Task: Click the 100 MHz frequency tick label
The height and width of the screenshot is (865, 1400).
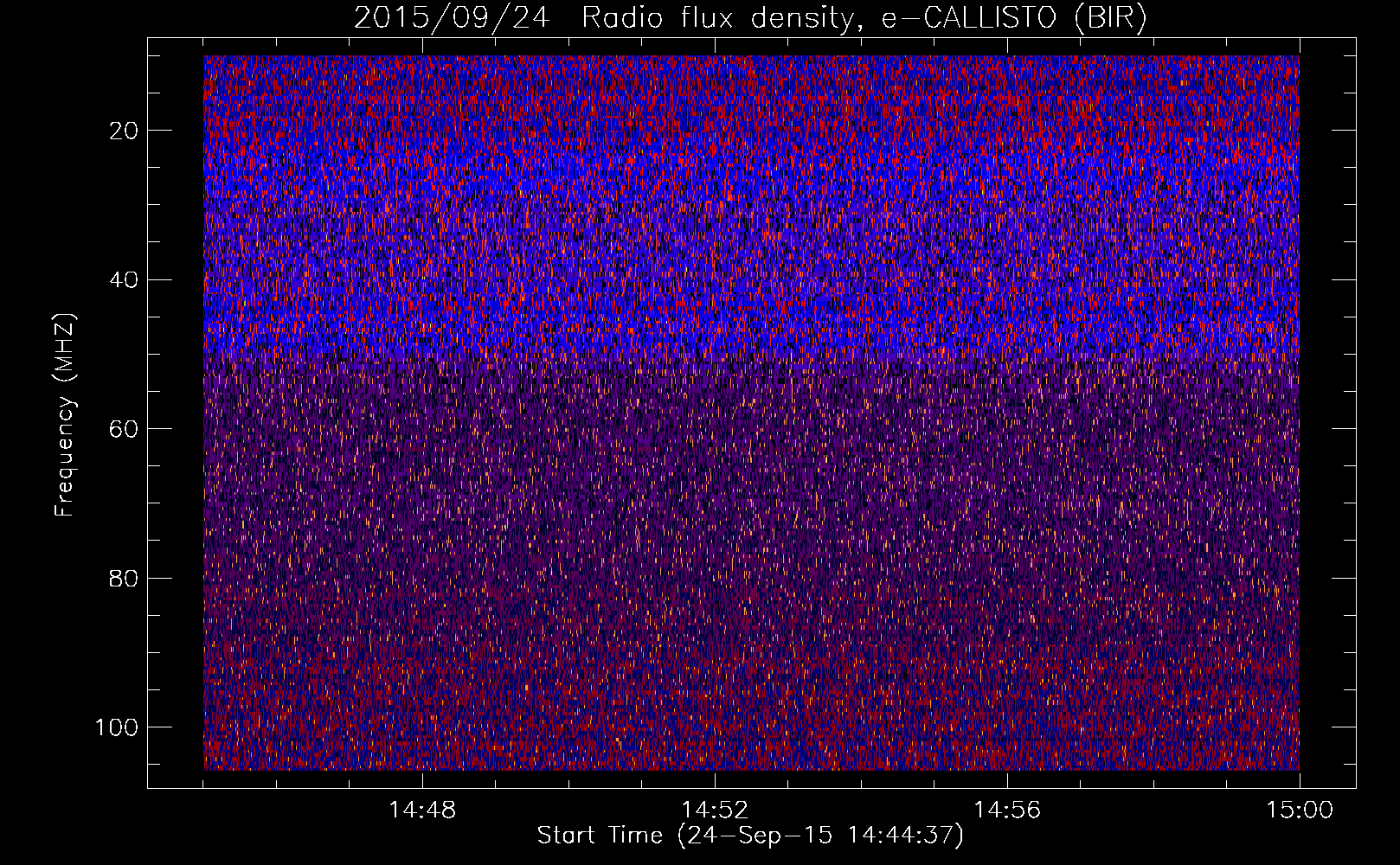Action: coord(118,727)
